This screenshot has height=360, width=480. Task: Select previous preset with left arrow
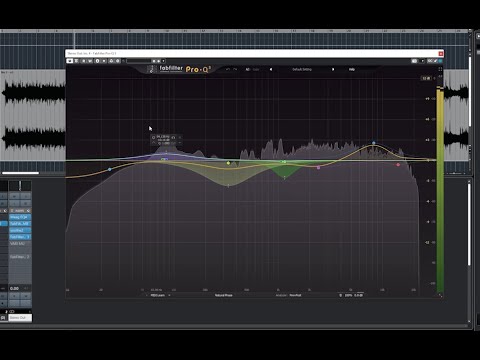tap(271, 69)
